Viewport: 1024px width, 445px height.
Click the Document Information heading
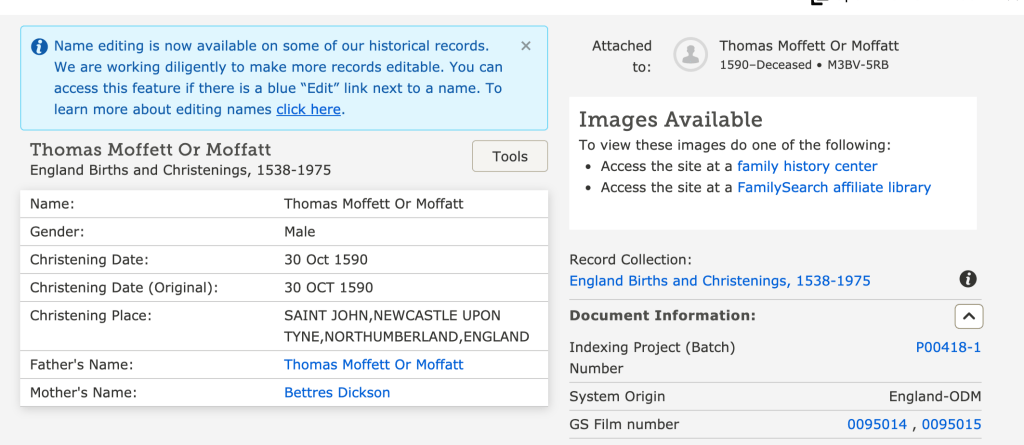point(662,316)
